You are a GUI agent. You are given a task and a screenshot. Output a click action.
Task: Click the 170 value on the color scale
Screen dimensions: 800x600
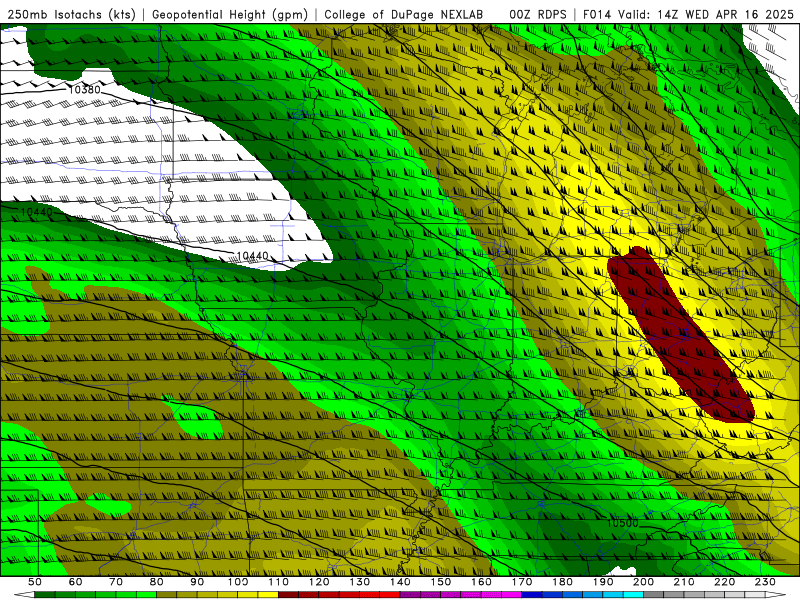coord(522,582)
